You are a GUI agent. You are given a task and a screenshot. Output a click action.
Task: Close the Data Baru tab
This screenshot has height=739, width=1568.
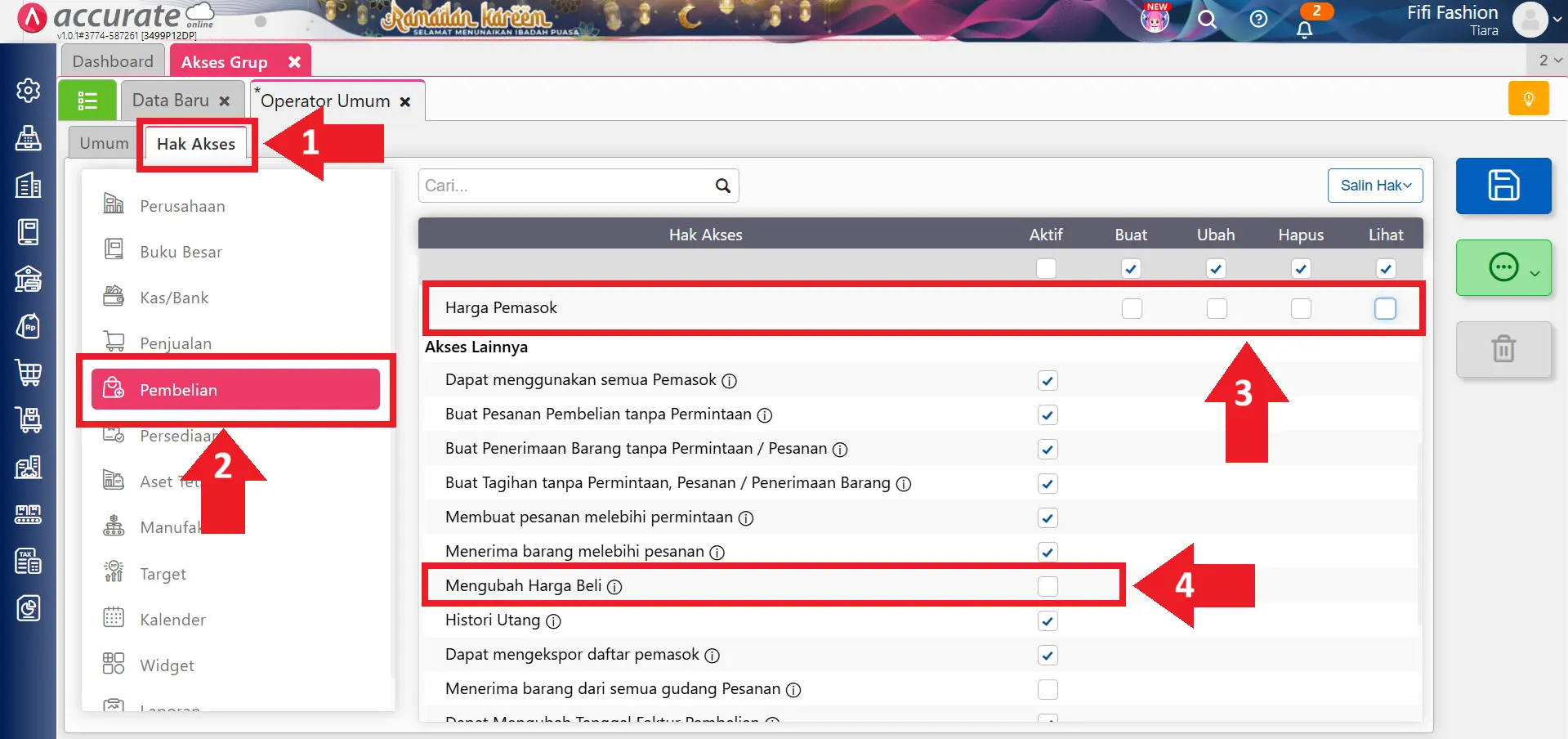tap(225, 101)
